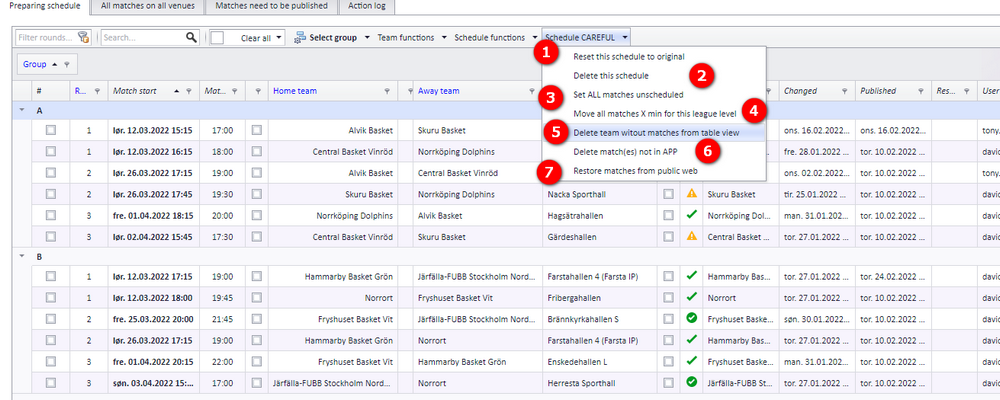Open filter pin on the Res... column
This screenshot has height=400, width=1000.
(966, 91)
